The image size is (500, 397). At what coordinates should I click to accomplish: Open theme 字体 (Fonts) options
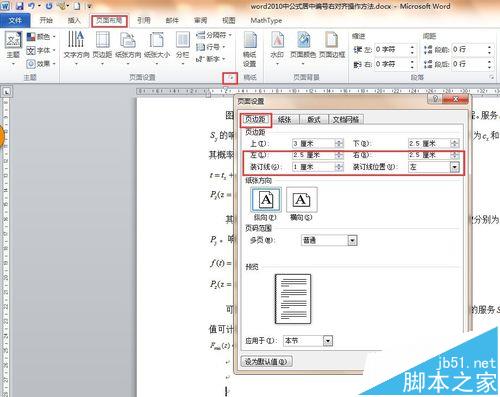(x=41, y=50)
